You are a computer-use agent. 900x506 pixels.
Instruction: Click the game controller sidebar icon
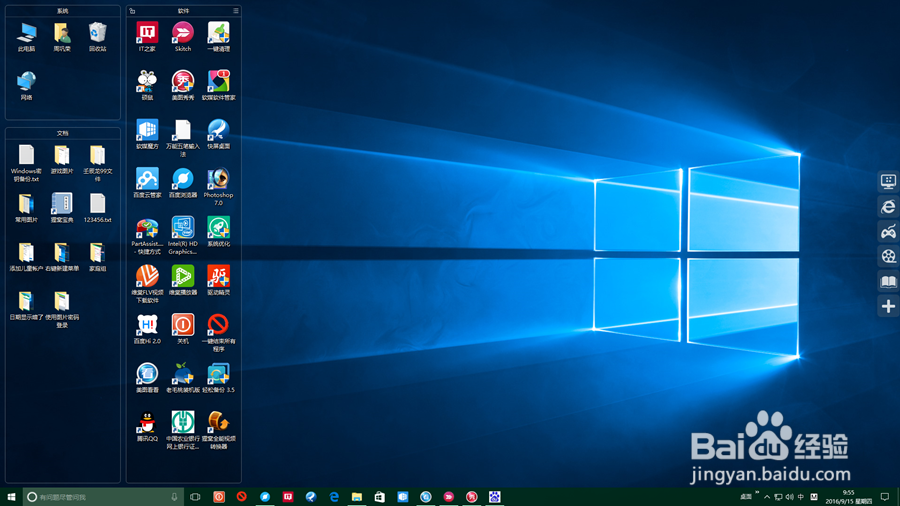888,232
